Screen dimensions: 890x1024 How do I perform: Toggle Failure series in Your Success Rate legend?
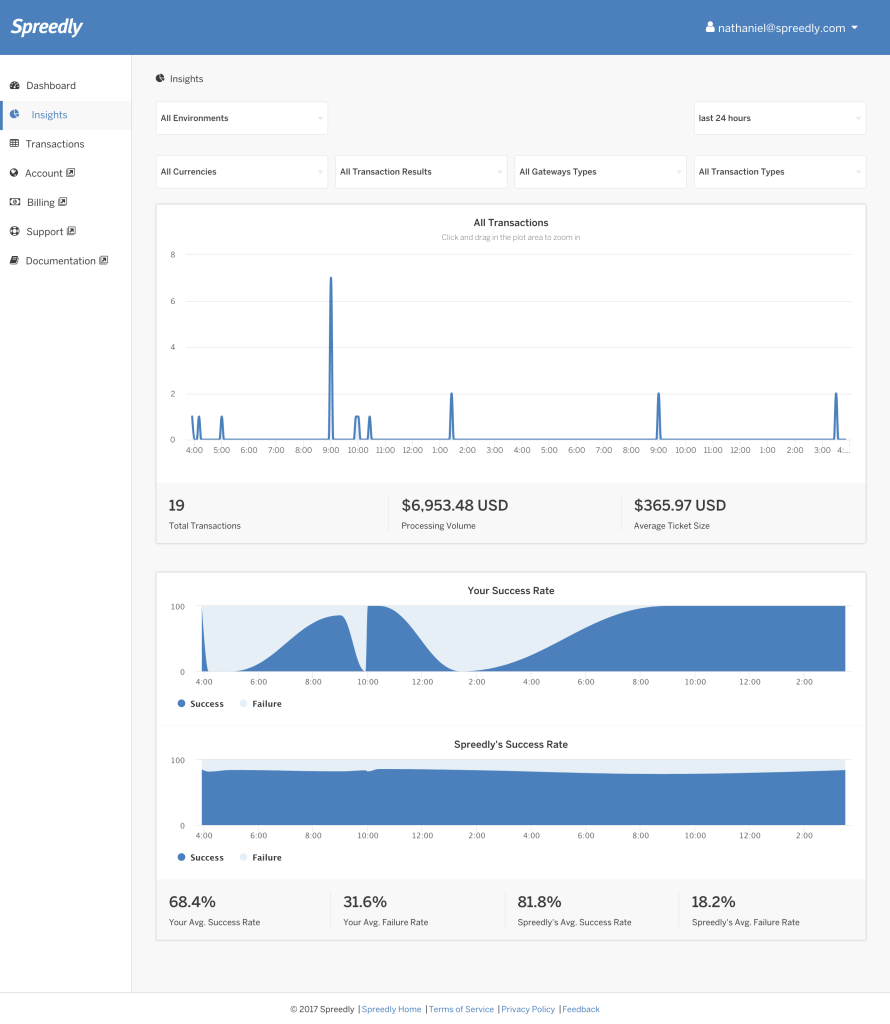click(x=261, y=704)
